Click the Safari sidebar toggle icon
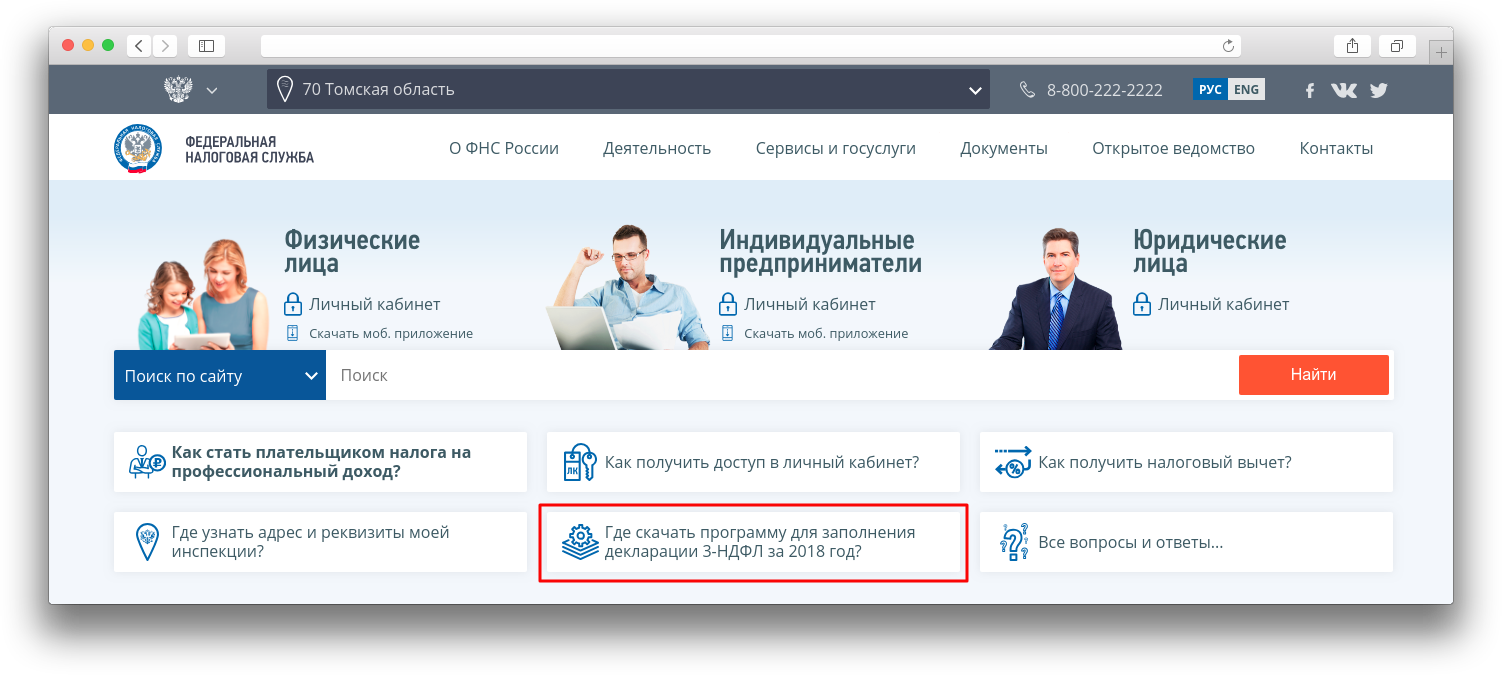 point(206,46)
